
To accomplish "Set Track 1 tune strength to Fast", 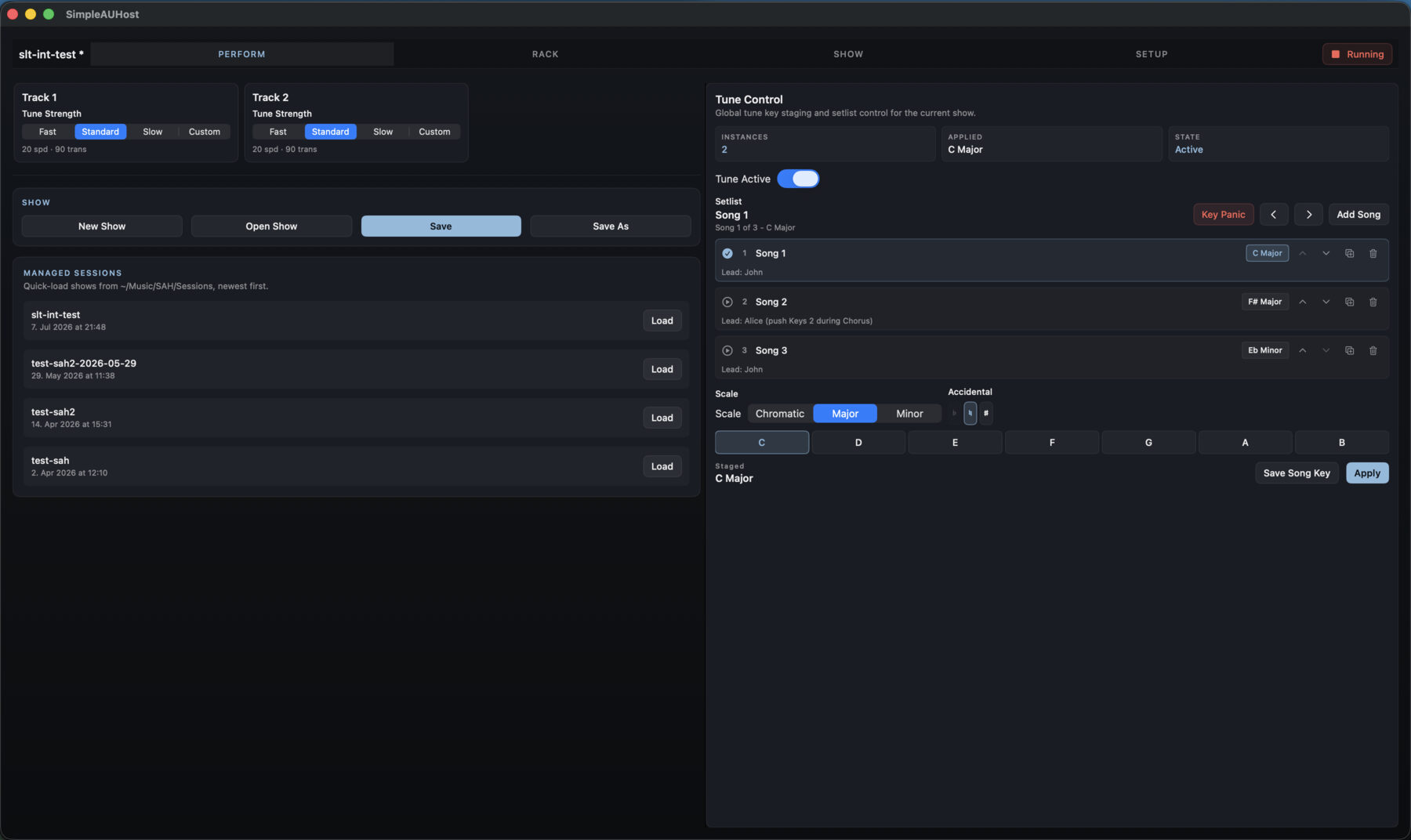I will 48,132.
